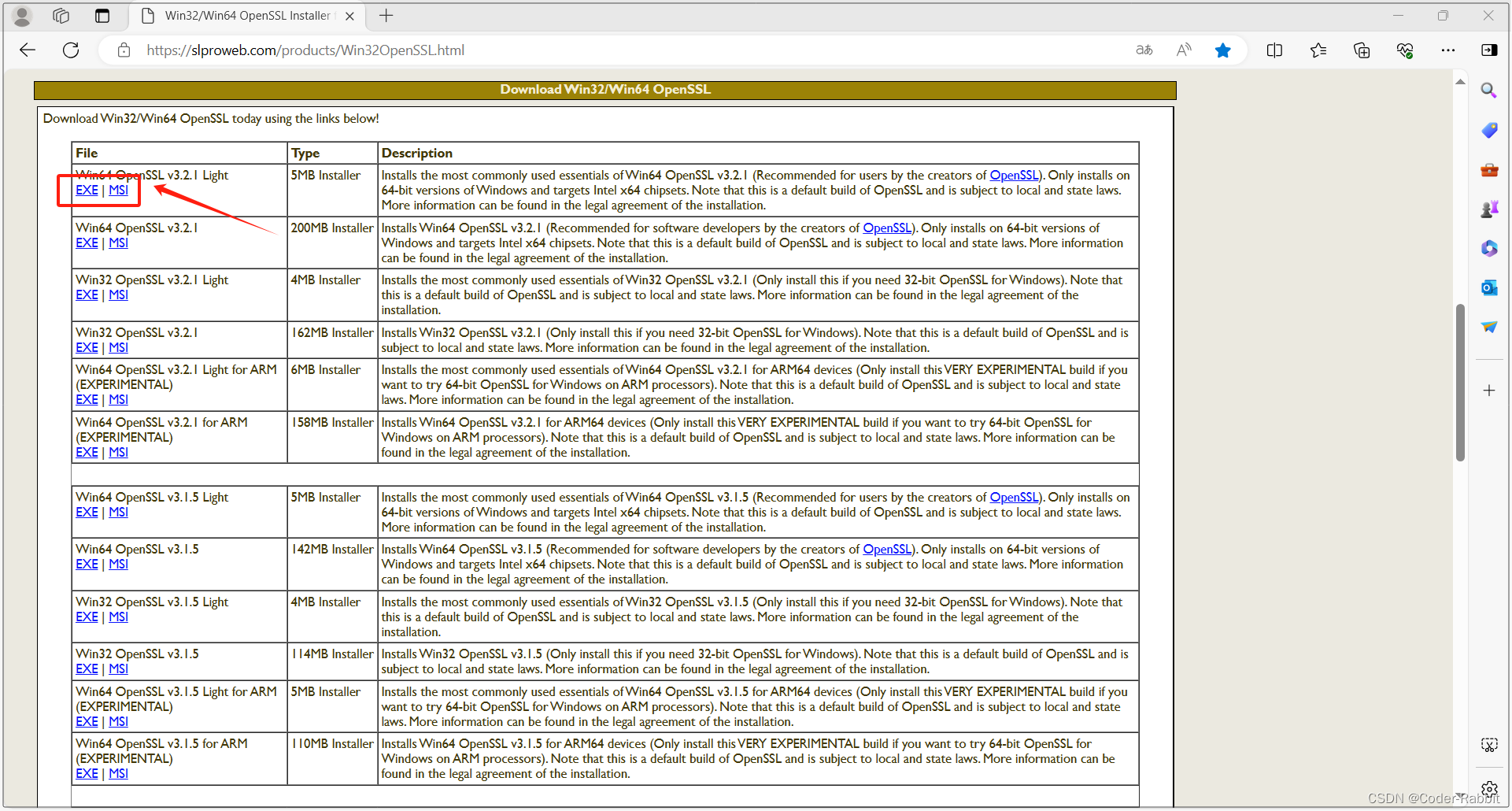1512x811 pixels.
Task: Close the Win32/Win64 OpenSSL Installer tab
Action: (350, 16)
